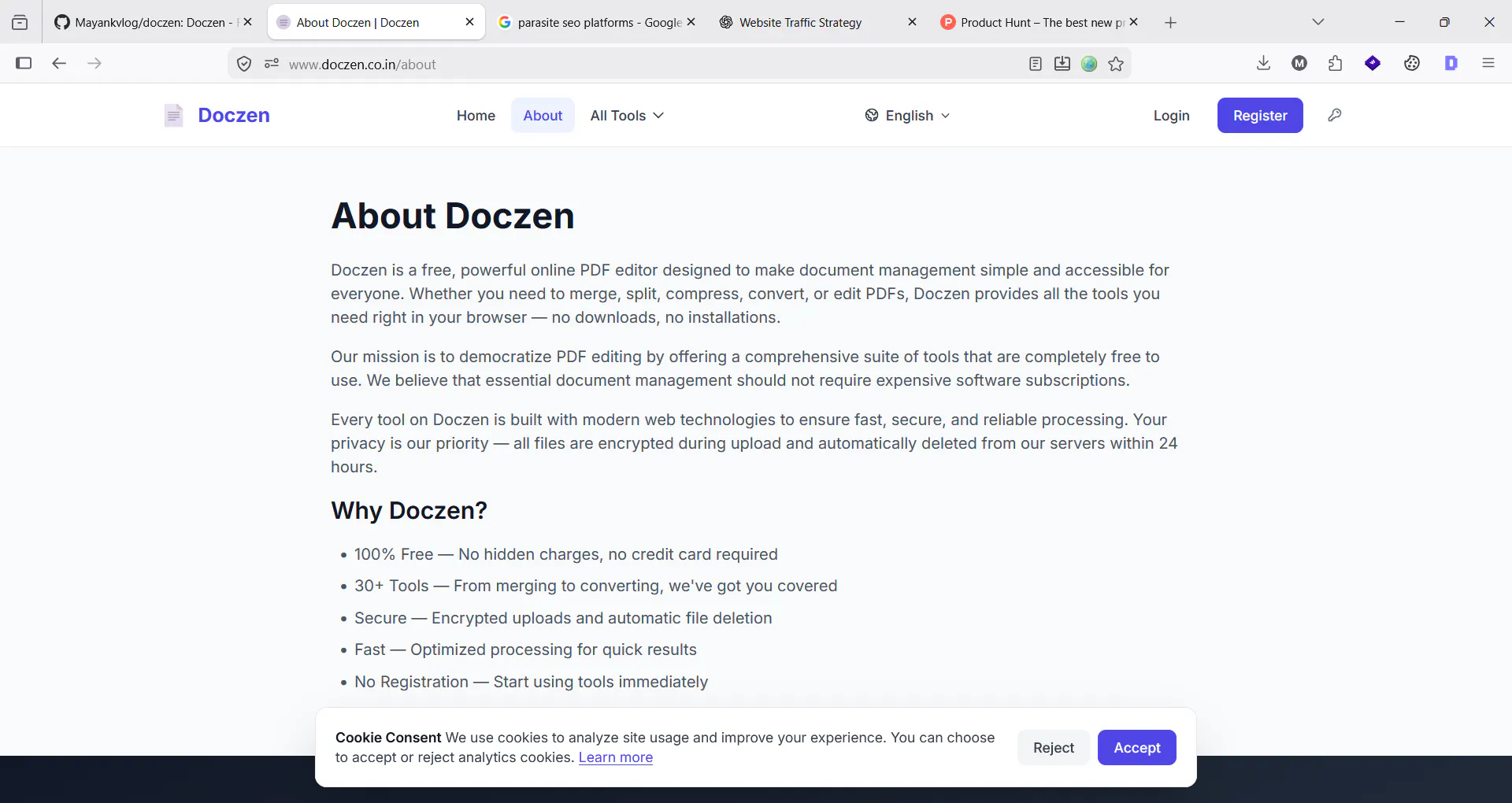Click the cookie-shaped extension icon

(1412, 63)
